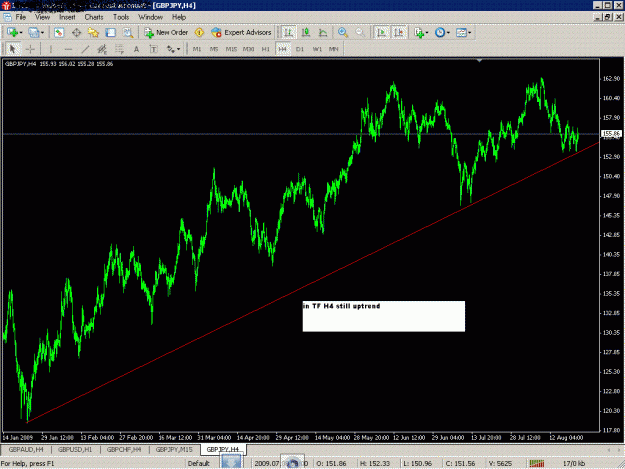Open the Terminal panel
The height and width of the screenshot is (469, 625).
[x=110, y=32]
